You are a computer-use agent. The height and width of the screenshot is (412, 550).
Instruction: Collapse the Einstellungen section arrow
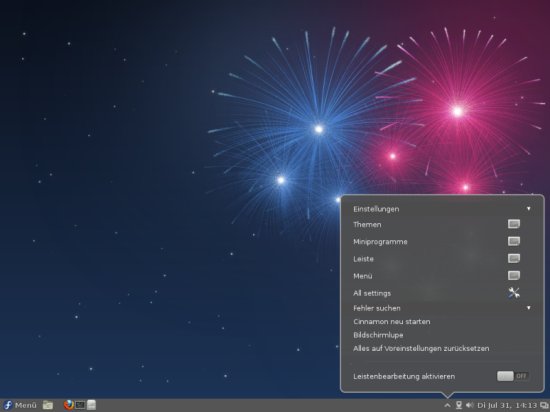coord(529,209)
